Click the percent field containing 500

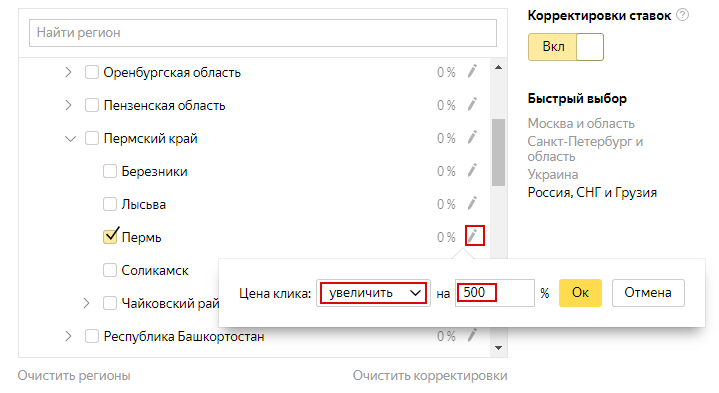coord(494,293)
